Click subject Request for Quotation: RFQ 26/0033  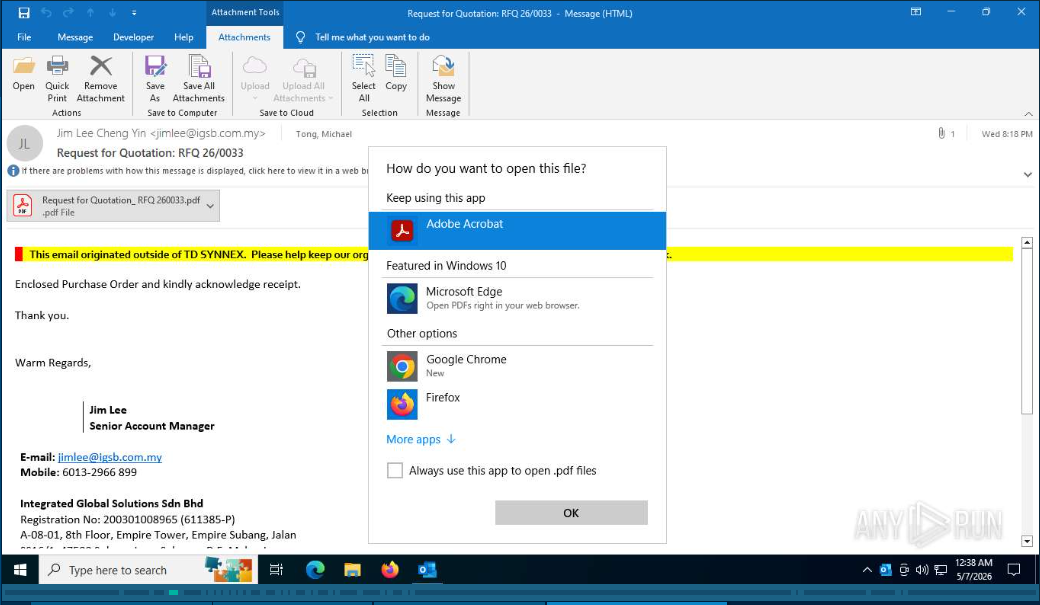click(x=150, y=153)
